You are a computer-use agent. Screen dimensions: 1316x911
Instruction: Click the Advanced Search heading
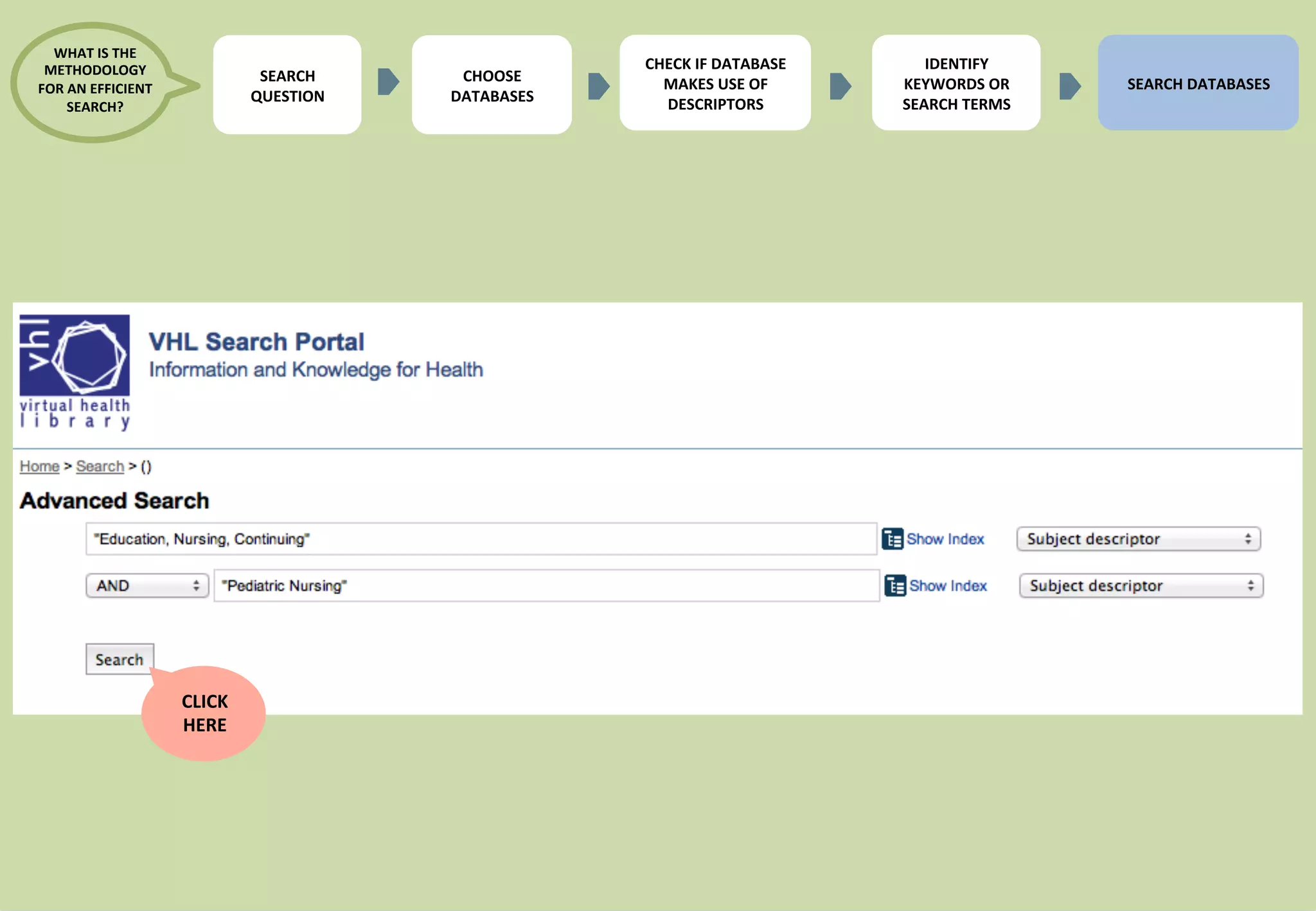(114, 500)
